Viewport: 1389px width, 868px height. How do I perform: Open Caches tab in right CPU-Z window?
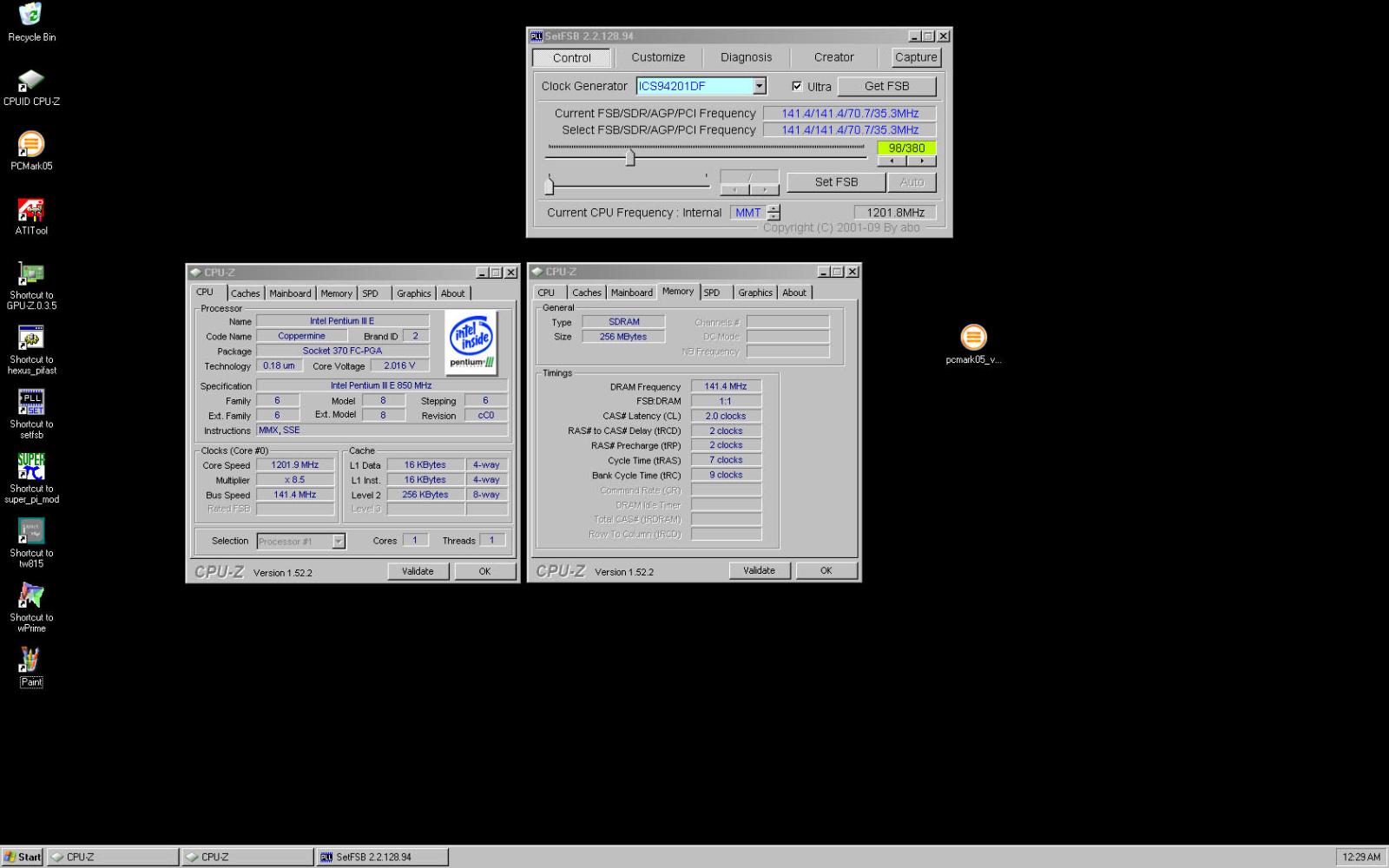(x=587, y=293)
